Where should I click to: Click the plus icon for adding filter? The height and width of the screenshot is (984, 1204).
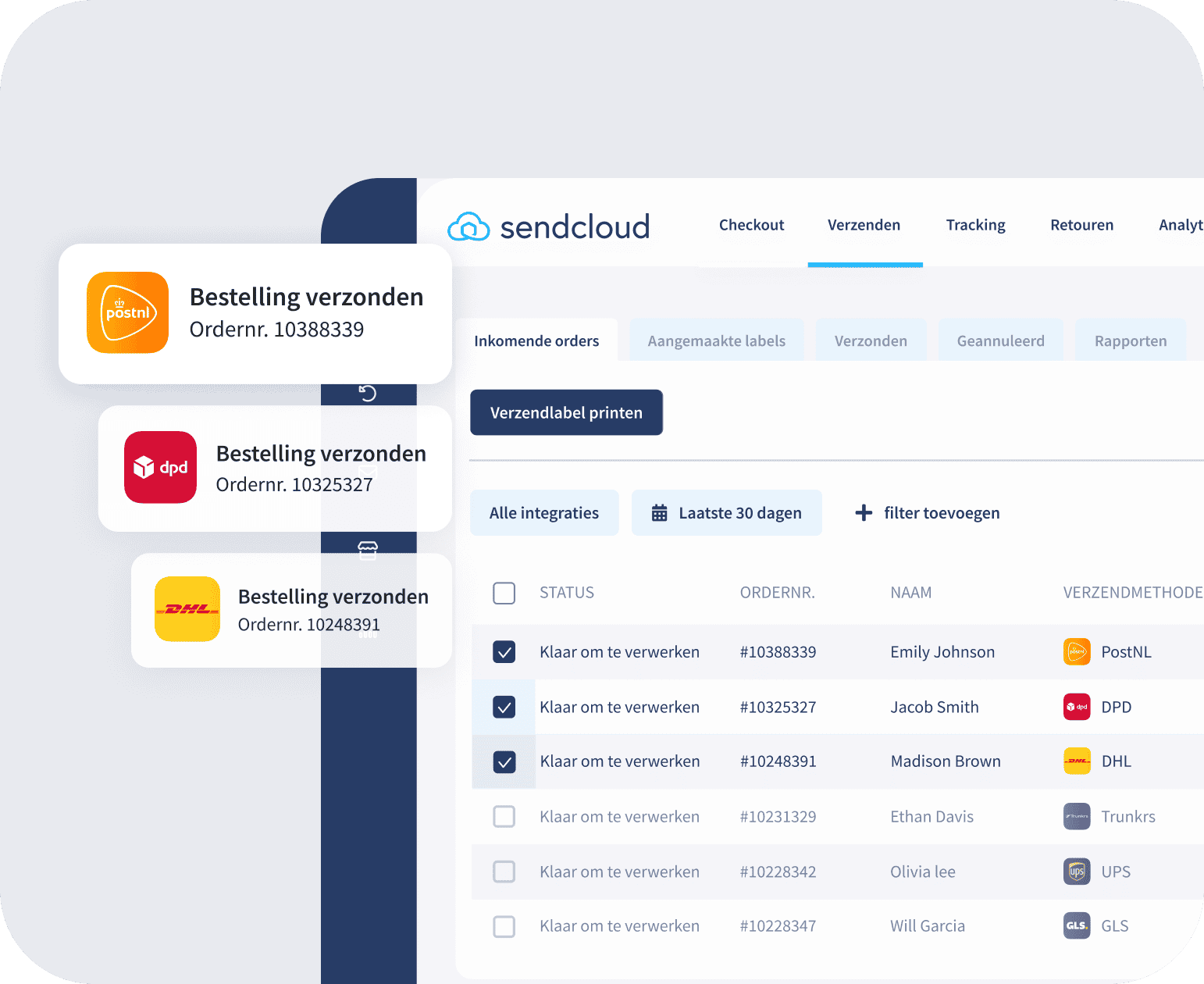pos(864,513)
